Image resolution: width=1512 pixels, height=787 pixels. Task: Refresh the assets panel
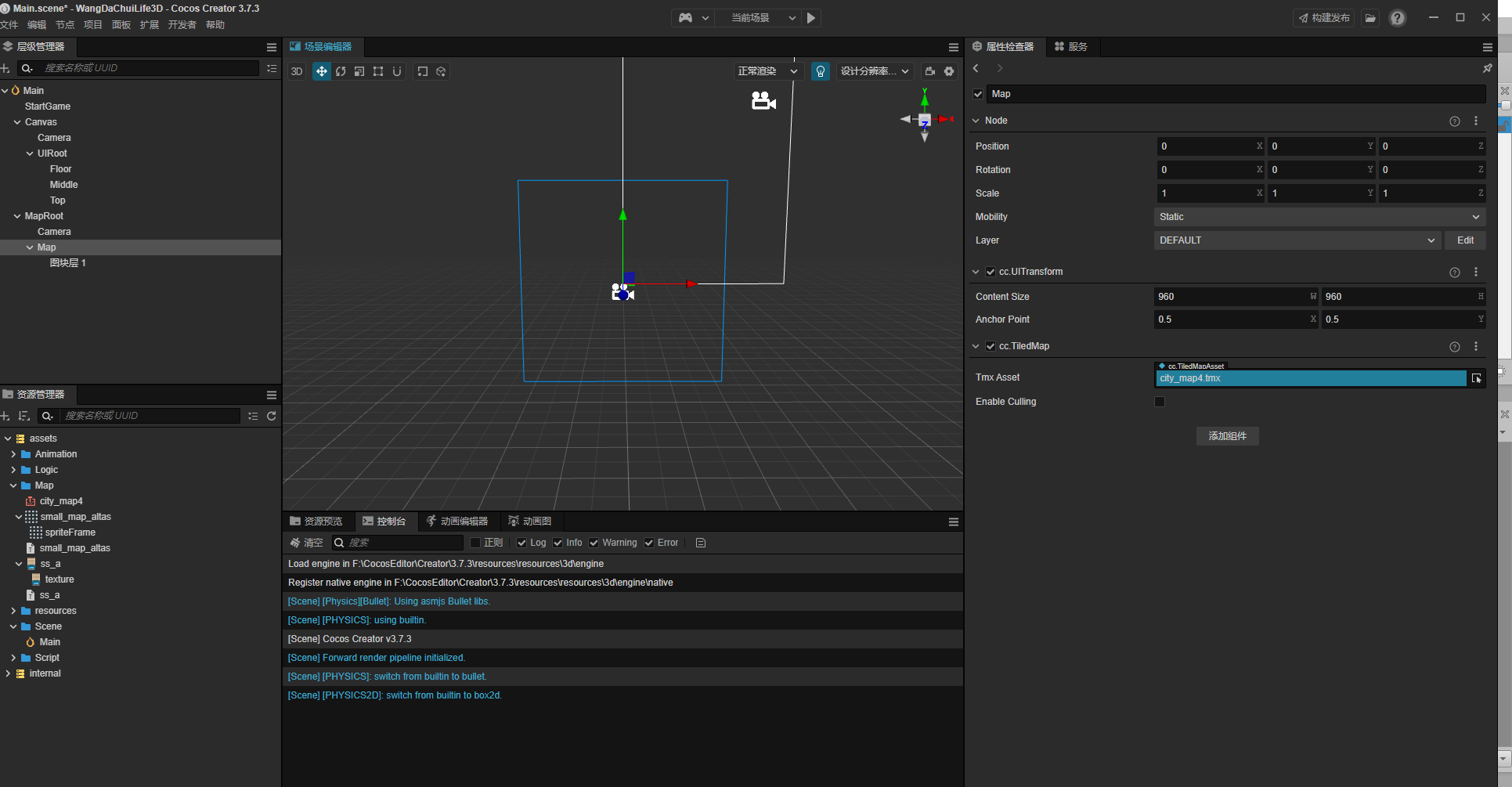pyautogui.click(x=272, y=416)
